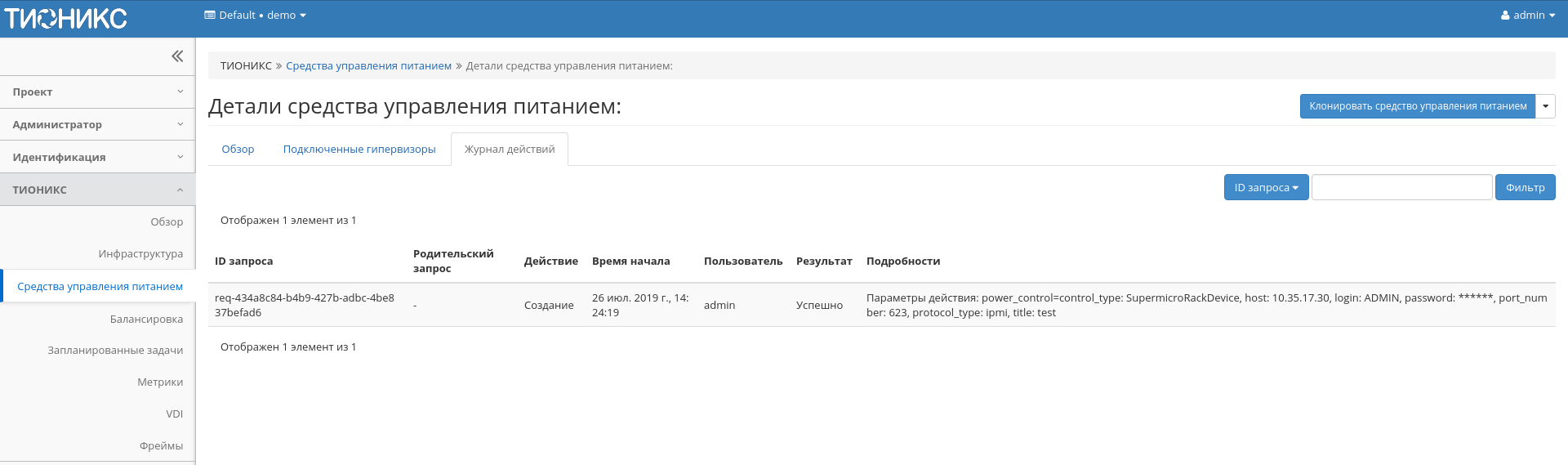
Task: Collapse the sidebar with double-chevron icon
Action: click(x=176, y=56)
